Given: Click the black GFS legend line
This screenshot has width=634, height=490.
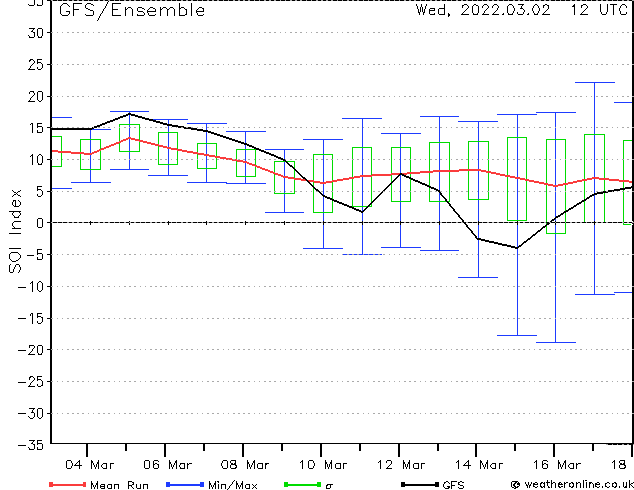Looking at the screenshot, I should 420,484.
